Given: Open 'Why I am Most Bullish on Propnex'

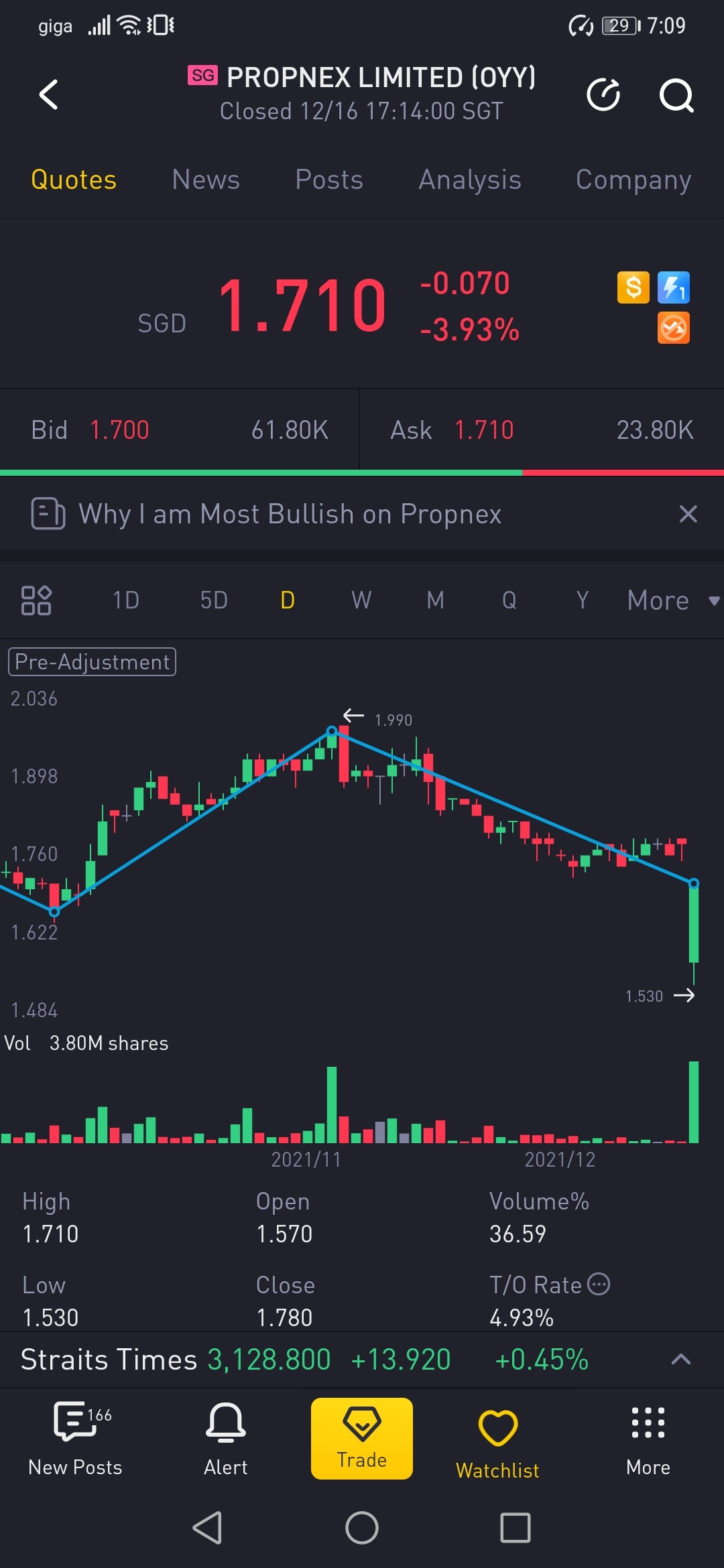Looking at the screenshot, I should [x=290, y=514].
